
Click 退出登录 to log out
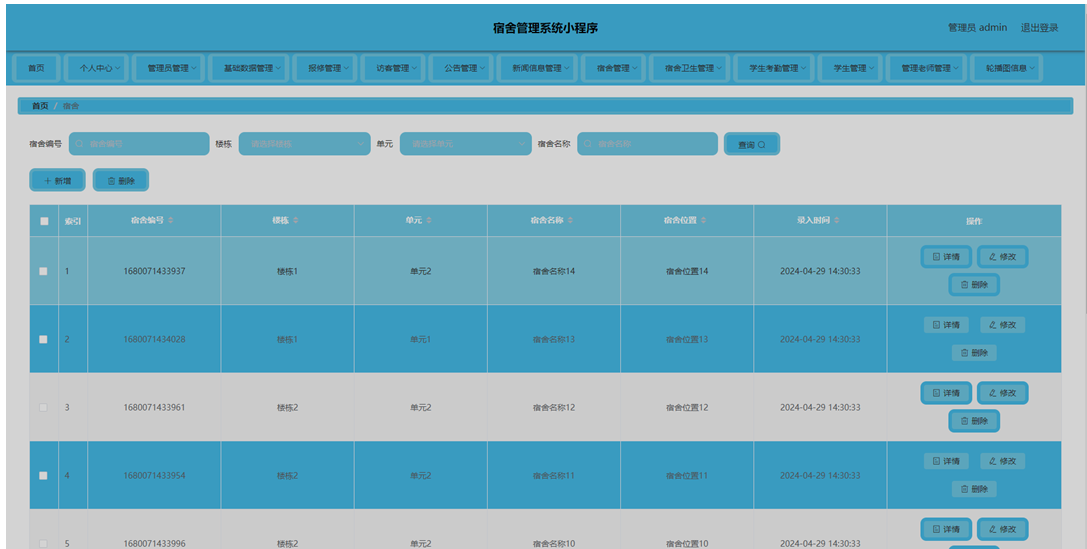(1039, 28)
